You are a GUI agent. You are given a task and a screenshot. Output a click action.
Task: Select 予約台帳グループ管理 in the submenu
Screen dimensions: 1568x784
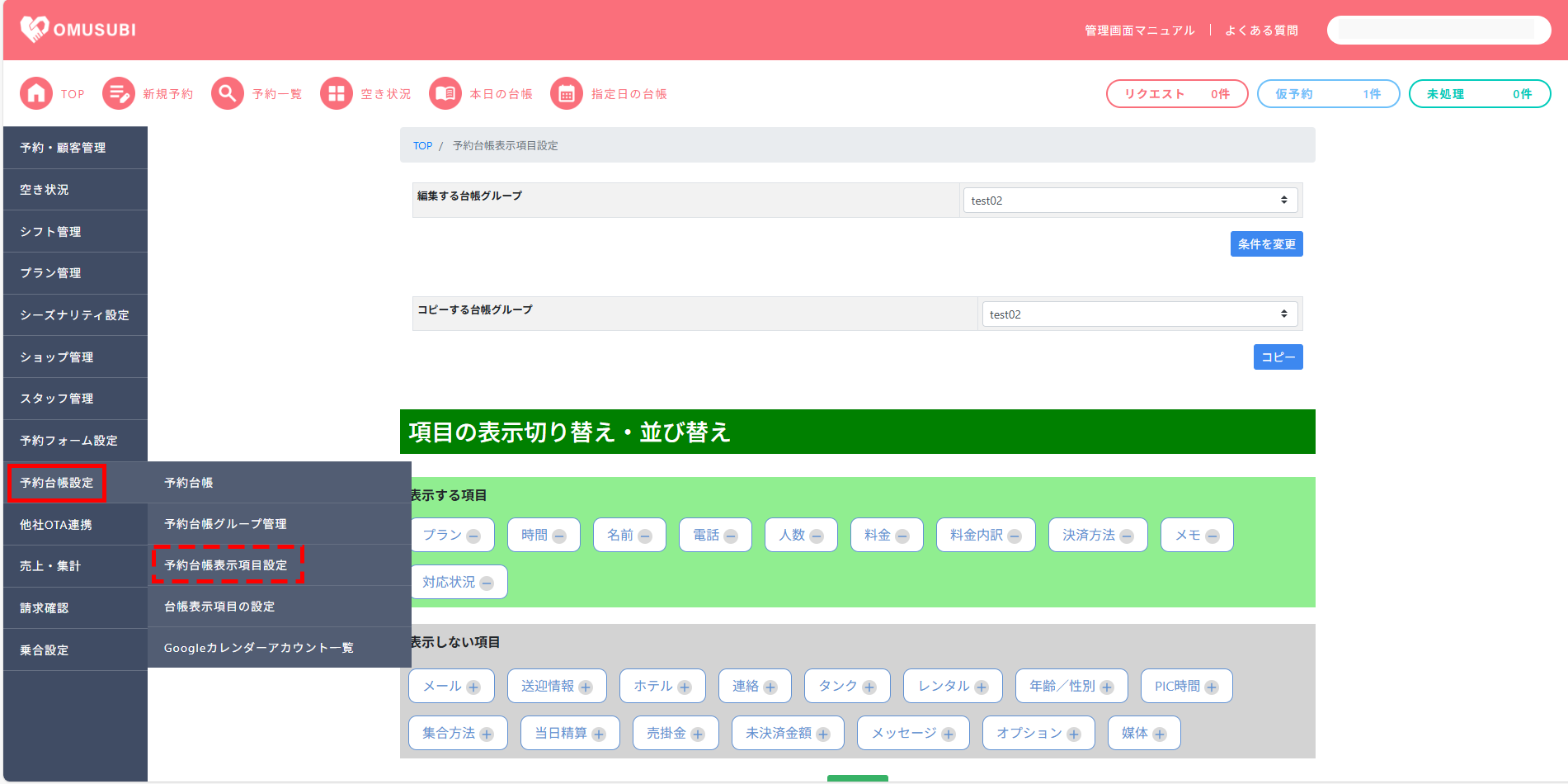click(x=225, y=524)
